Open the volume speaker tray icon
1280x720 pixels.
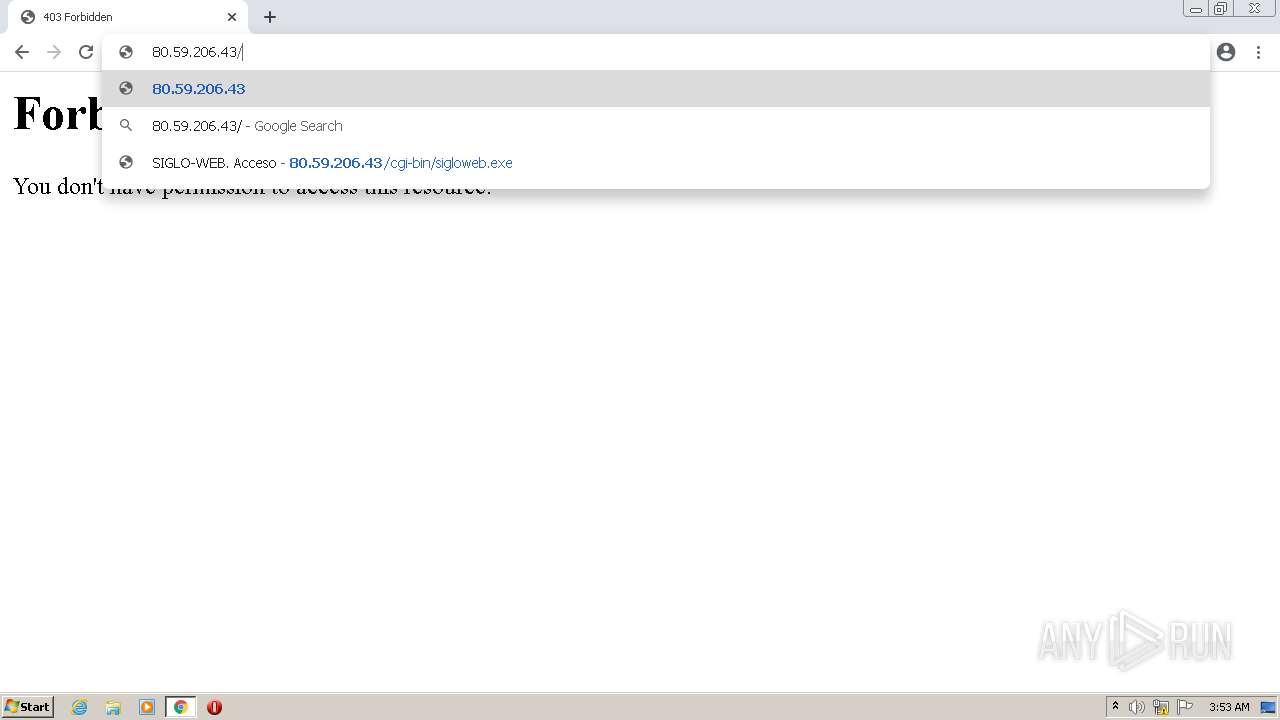pos(1137,707)
